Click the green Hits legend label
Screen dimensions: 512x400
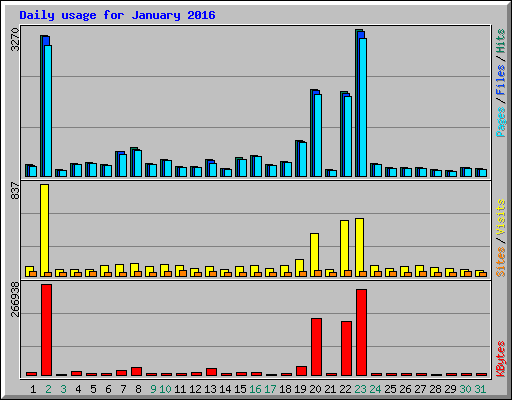point(501,41)
